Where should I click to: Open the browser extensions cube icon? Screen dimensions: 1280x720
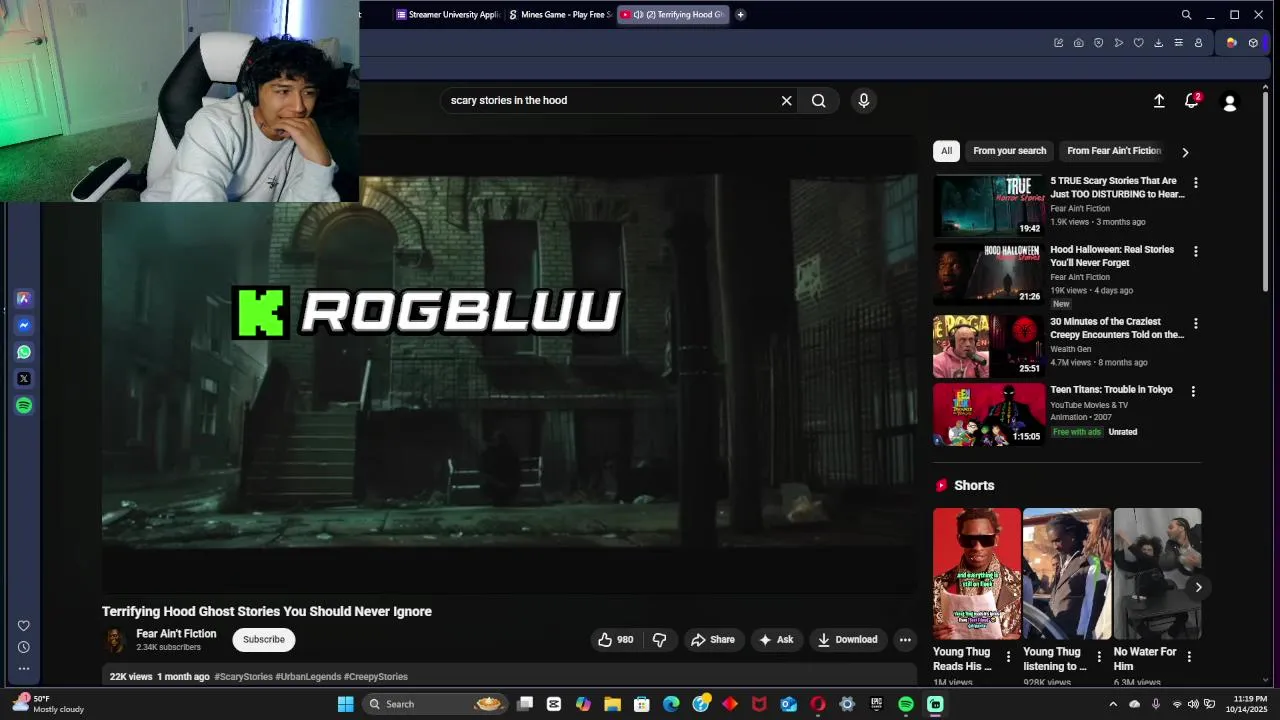pos(1253,43)
